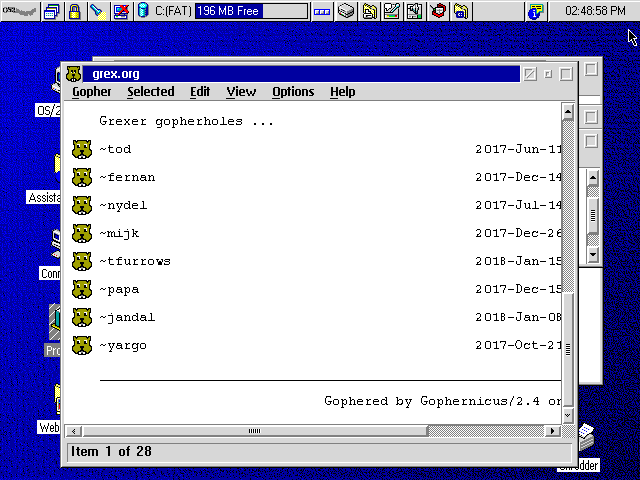The width and height of the screenshot is (640, 480).
Task: Open the Selected menu
Action: (x=150, y=92)
